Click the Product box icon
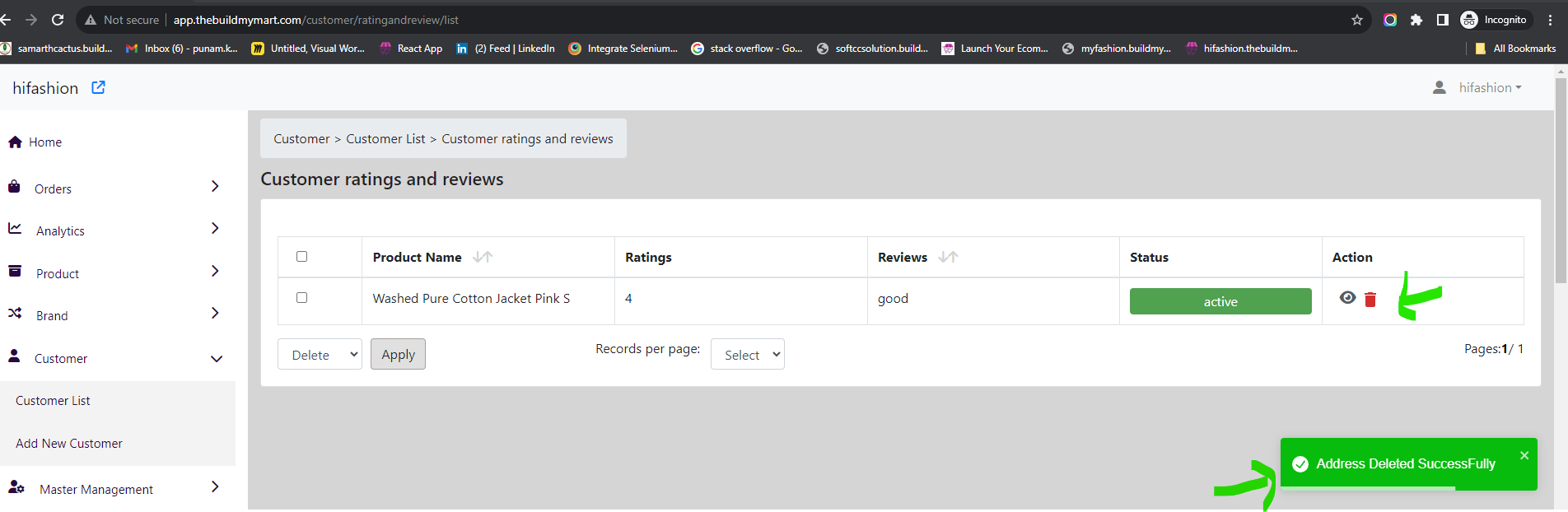This screenshot has height=512, width=1568. 15,271
